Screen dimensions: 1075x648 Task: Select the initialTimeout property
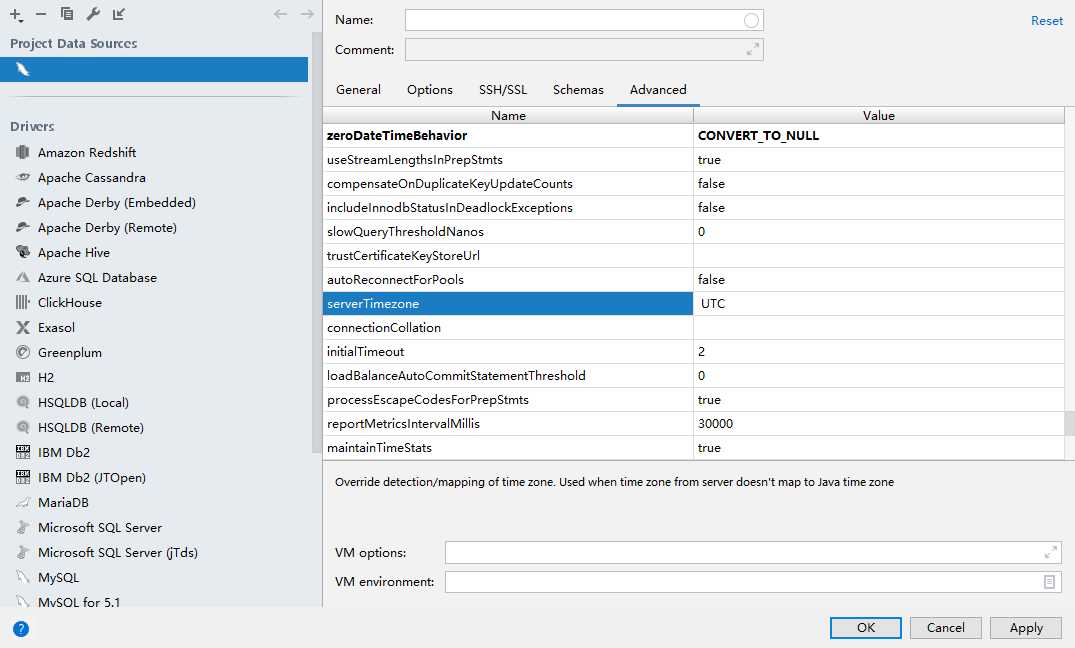point(508,352)
